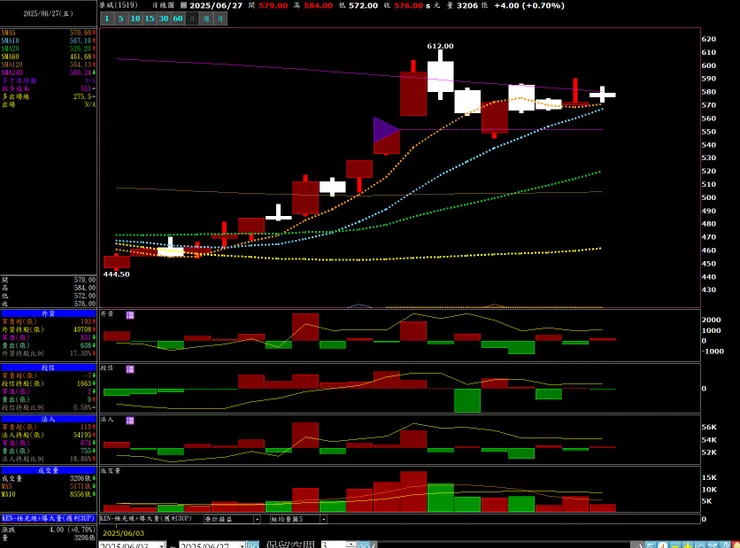Open the 委計損益 dropdown

pos(257,519)
